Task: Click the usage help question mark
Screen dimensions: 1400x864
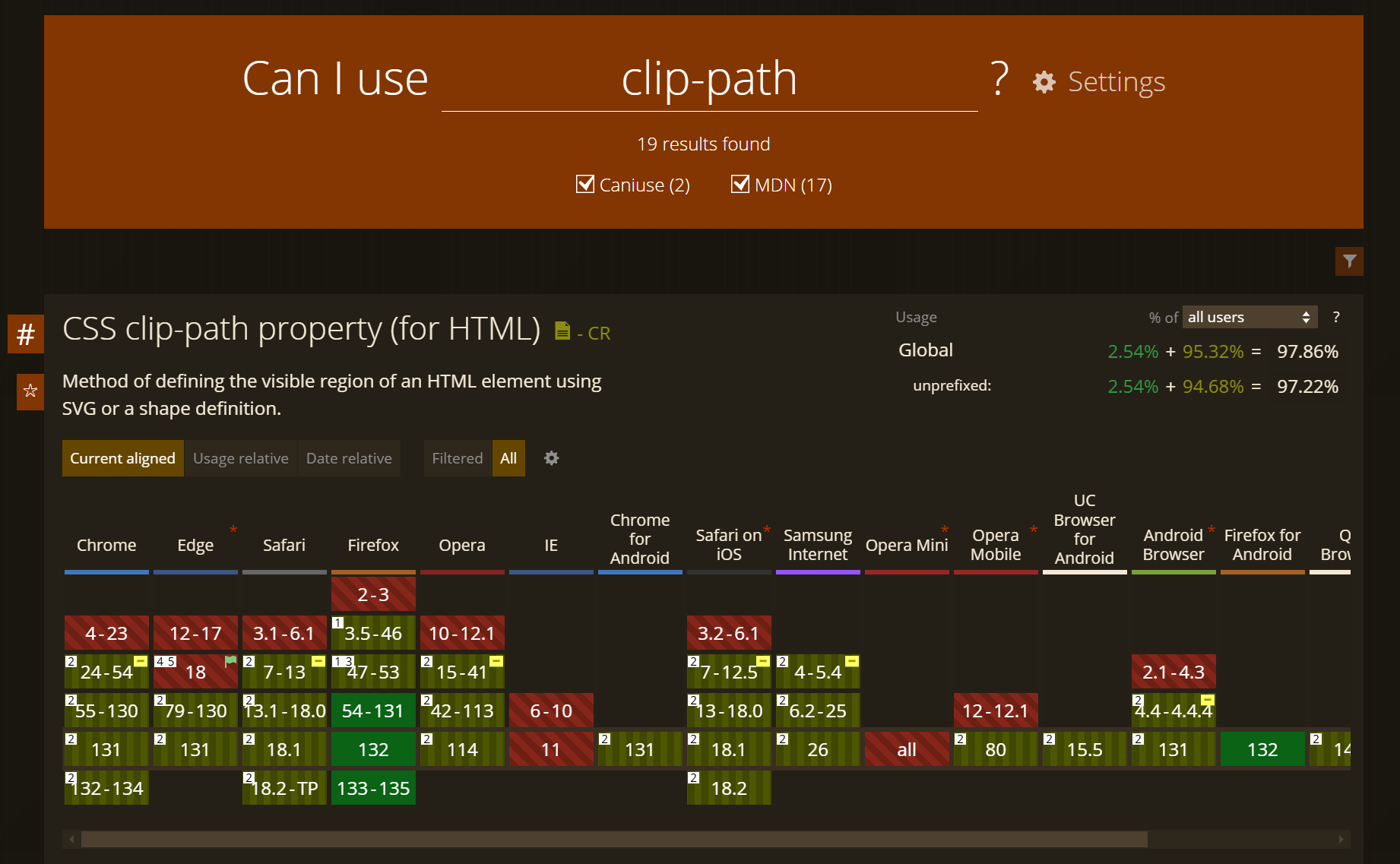Action: [x=1336, y=318]
